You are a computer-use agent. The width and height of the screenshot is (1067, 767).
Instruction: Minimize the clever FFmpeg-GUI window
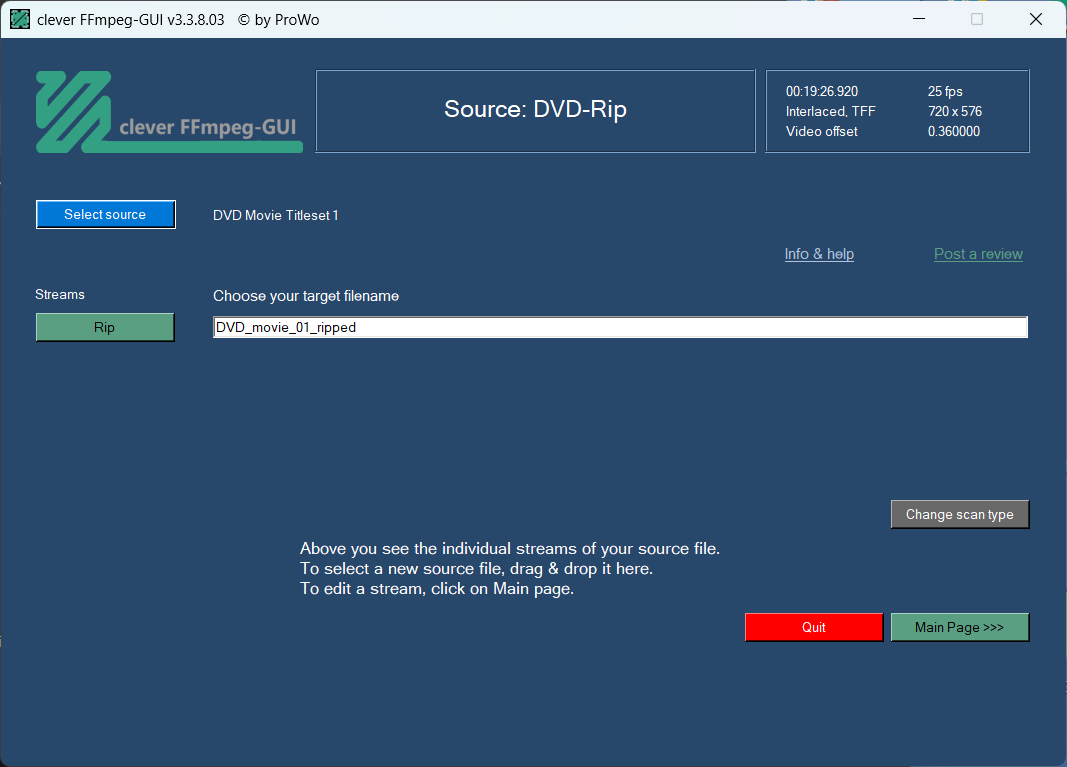tap(919, 19)
